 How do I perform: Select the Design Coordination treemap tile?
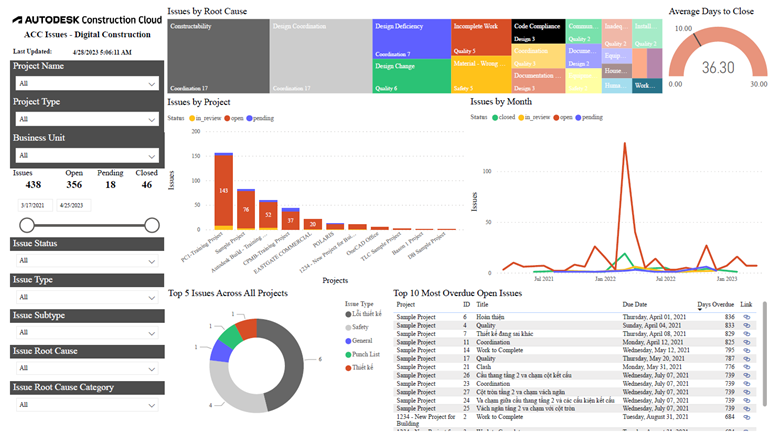point(321,56)
